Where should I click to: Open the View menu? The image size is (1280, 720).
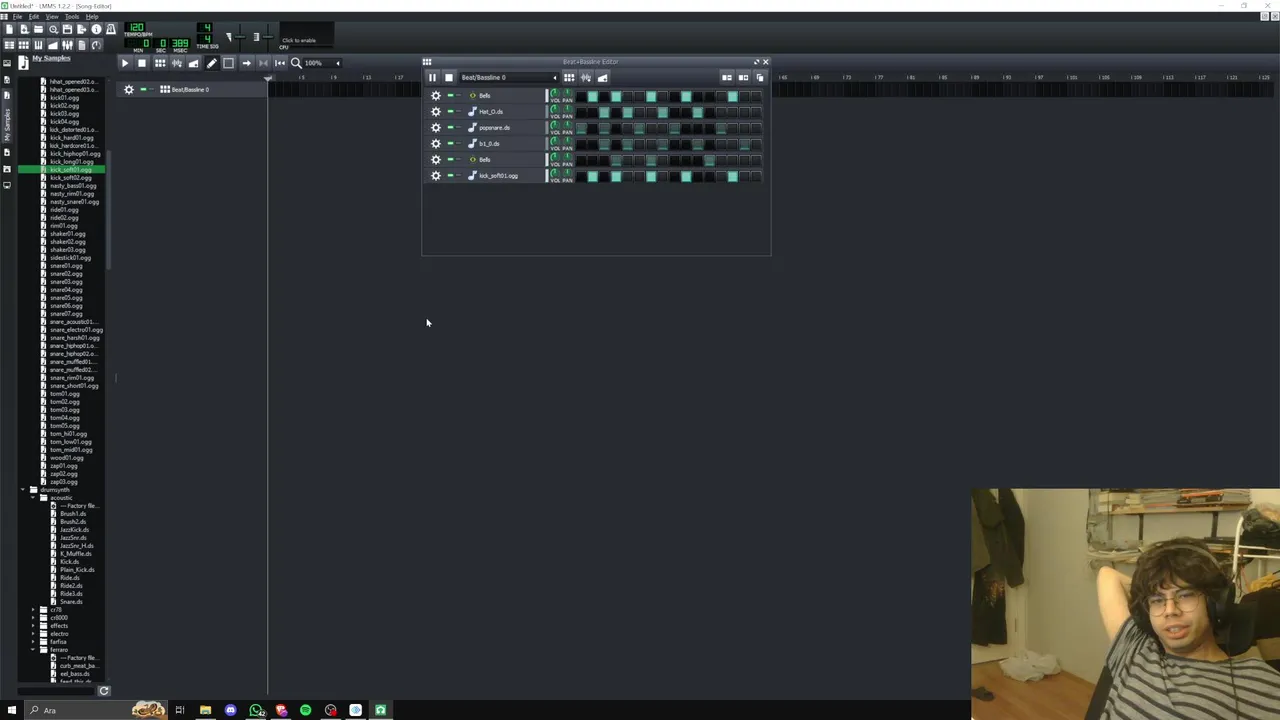52,17
